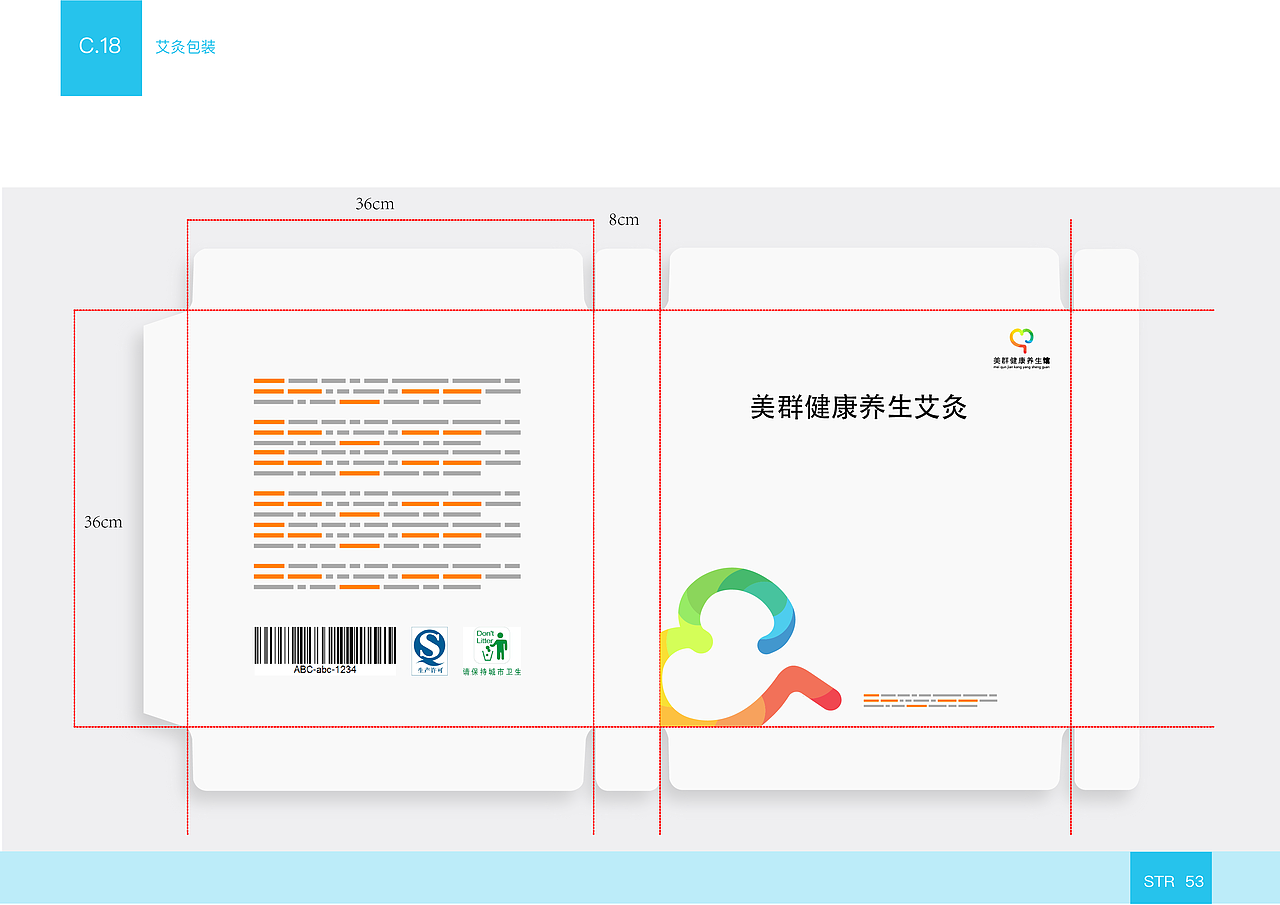Screen dimensions: 1280x905
Task: Click the 8cm spine dimension label
Action: coord(624,220)
